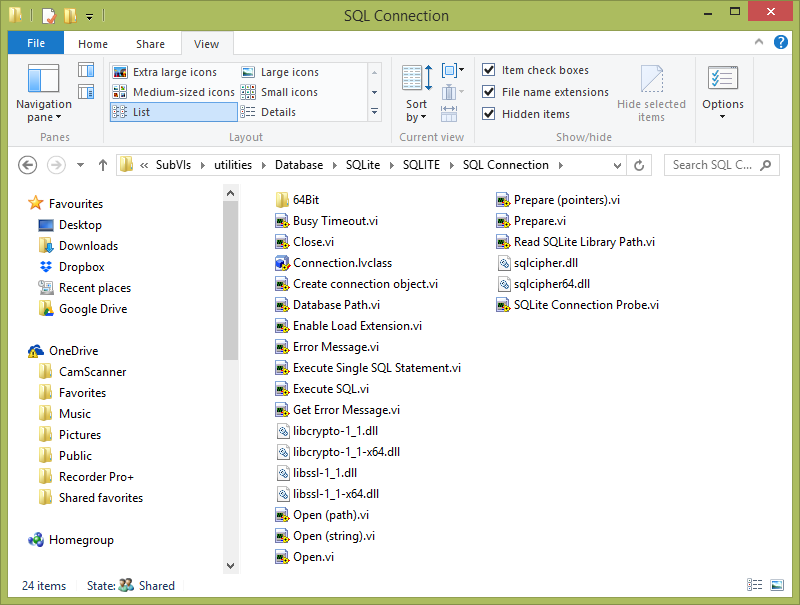The image size is (800, 605).
Task: Switch to the Share ribbon tab
Action: [151, 44]
